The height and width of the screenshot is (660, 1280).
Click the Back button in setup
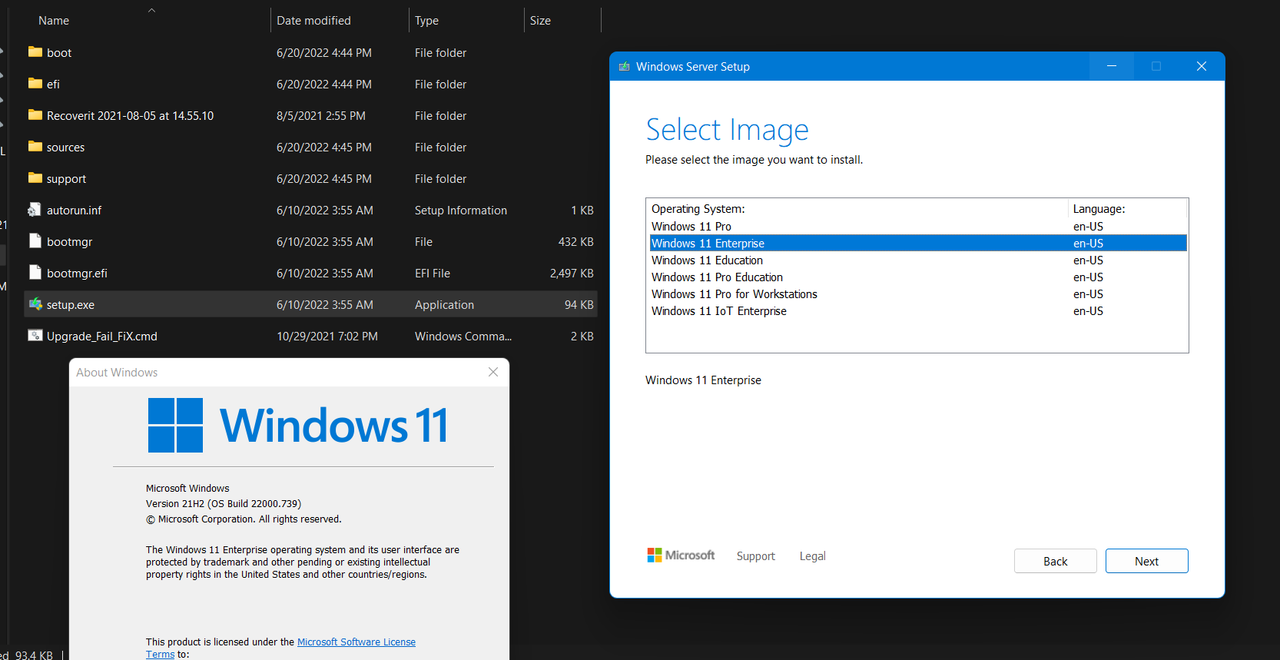[x=1055, y=561]
